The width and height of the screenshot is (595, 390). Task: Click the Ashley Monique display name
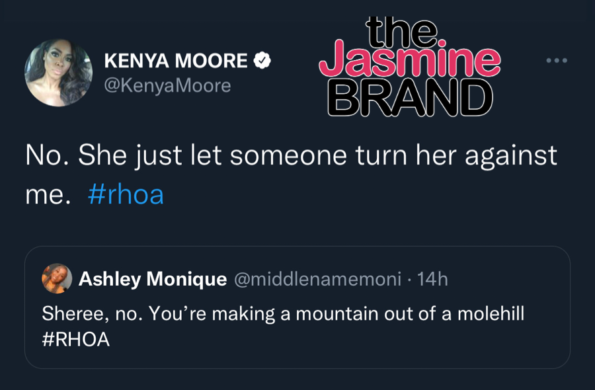pyautogui.click(x=153, y=279)
